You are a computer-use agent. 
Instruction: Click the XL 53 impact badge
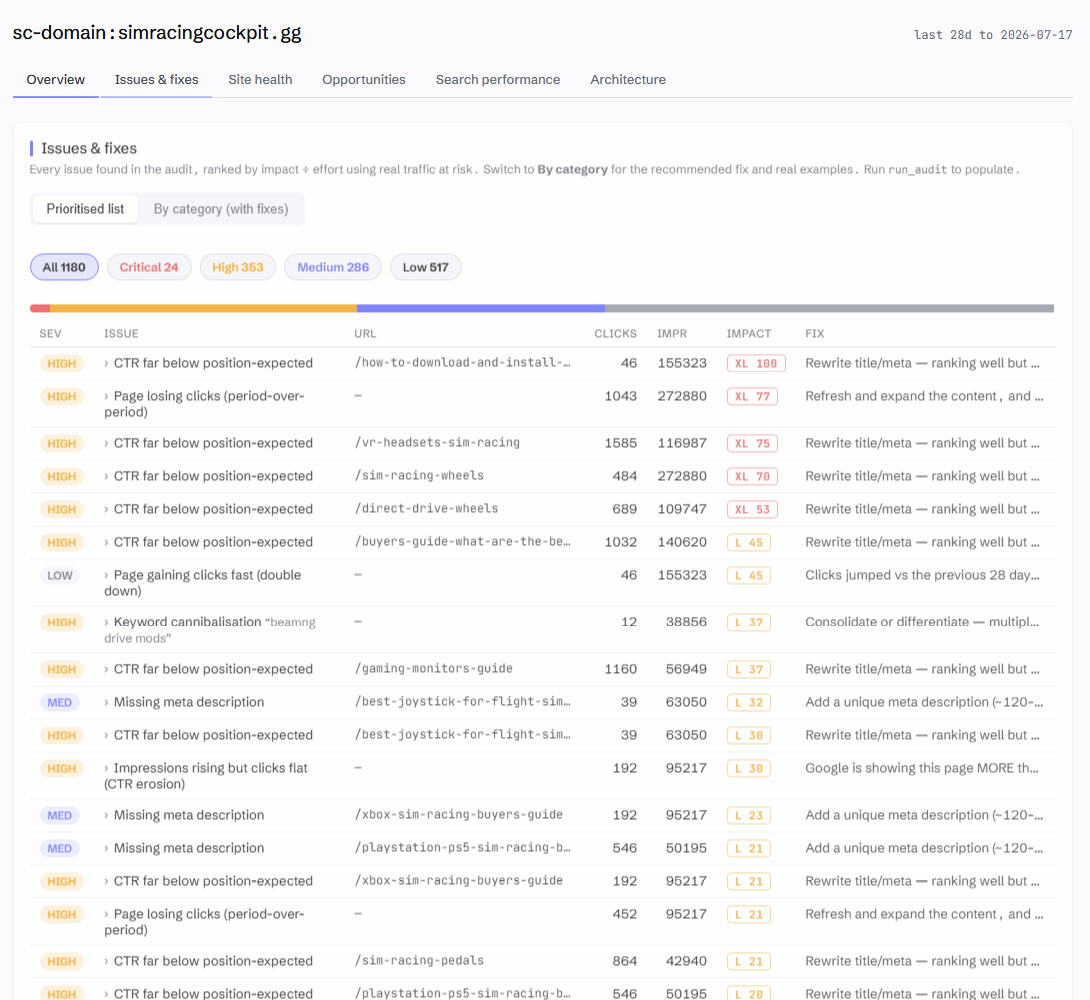tap(752, 509)
